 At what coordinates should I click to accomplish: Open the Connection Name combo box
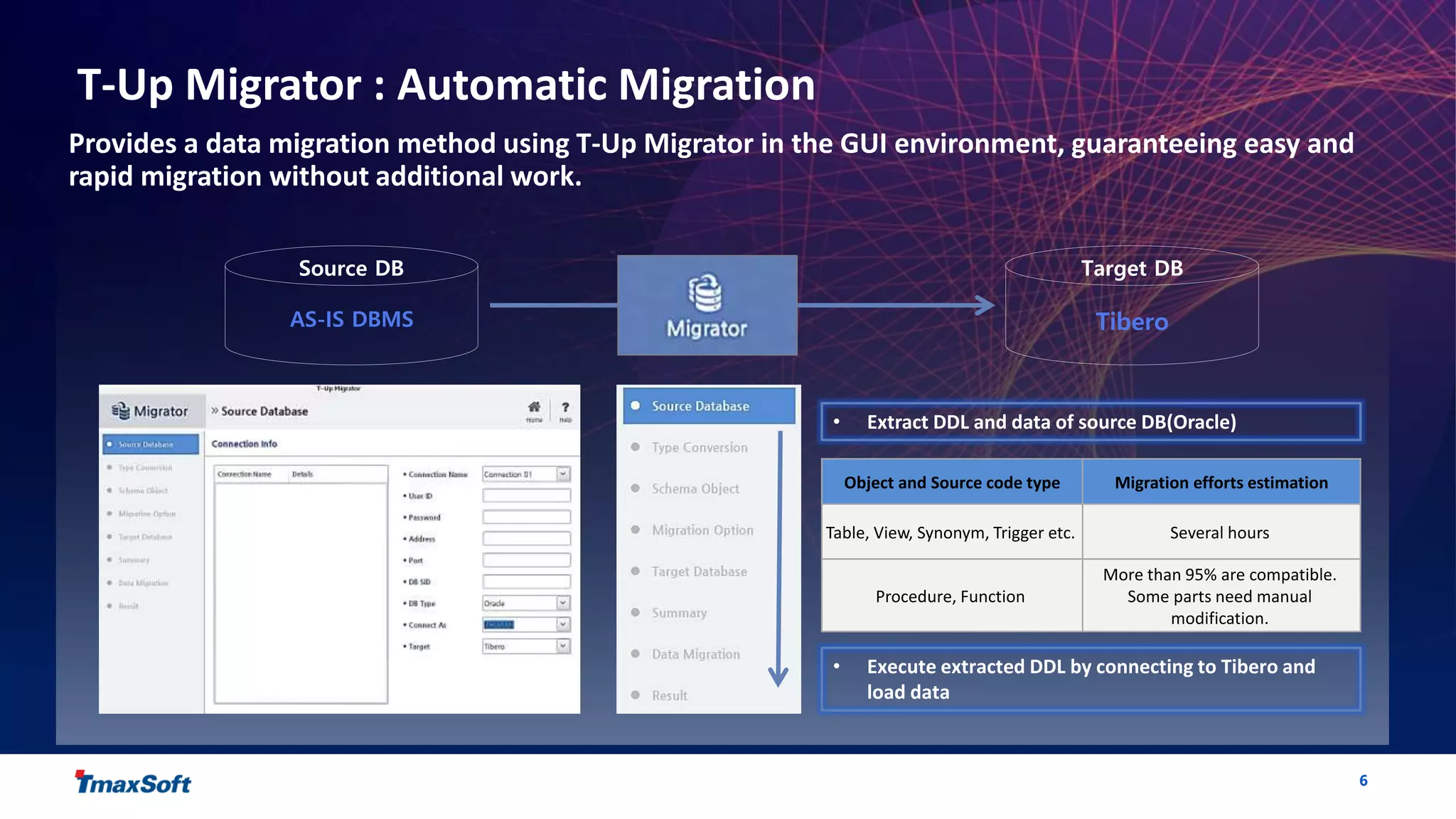tap(526, 474)
